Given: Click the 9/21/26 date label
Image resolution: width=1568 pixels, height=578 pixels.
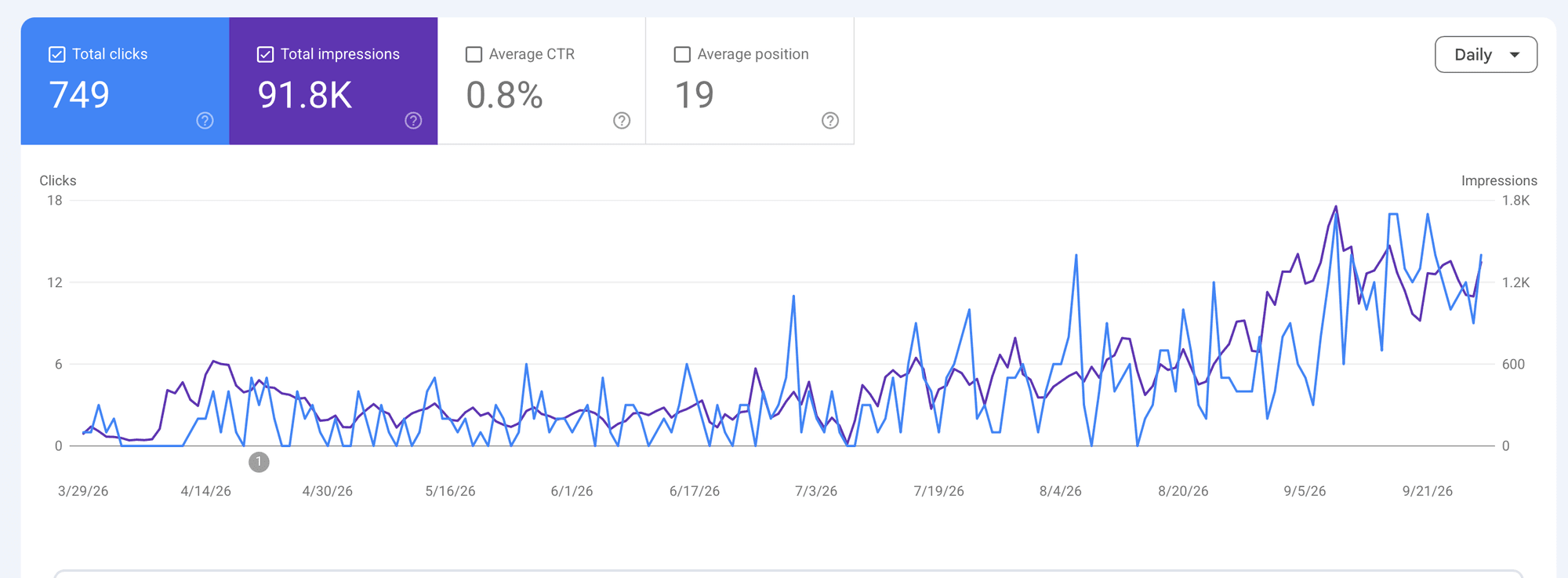Looking at the screenshot, I should point(1428,491).
